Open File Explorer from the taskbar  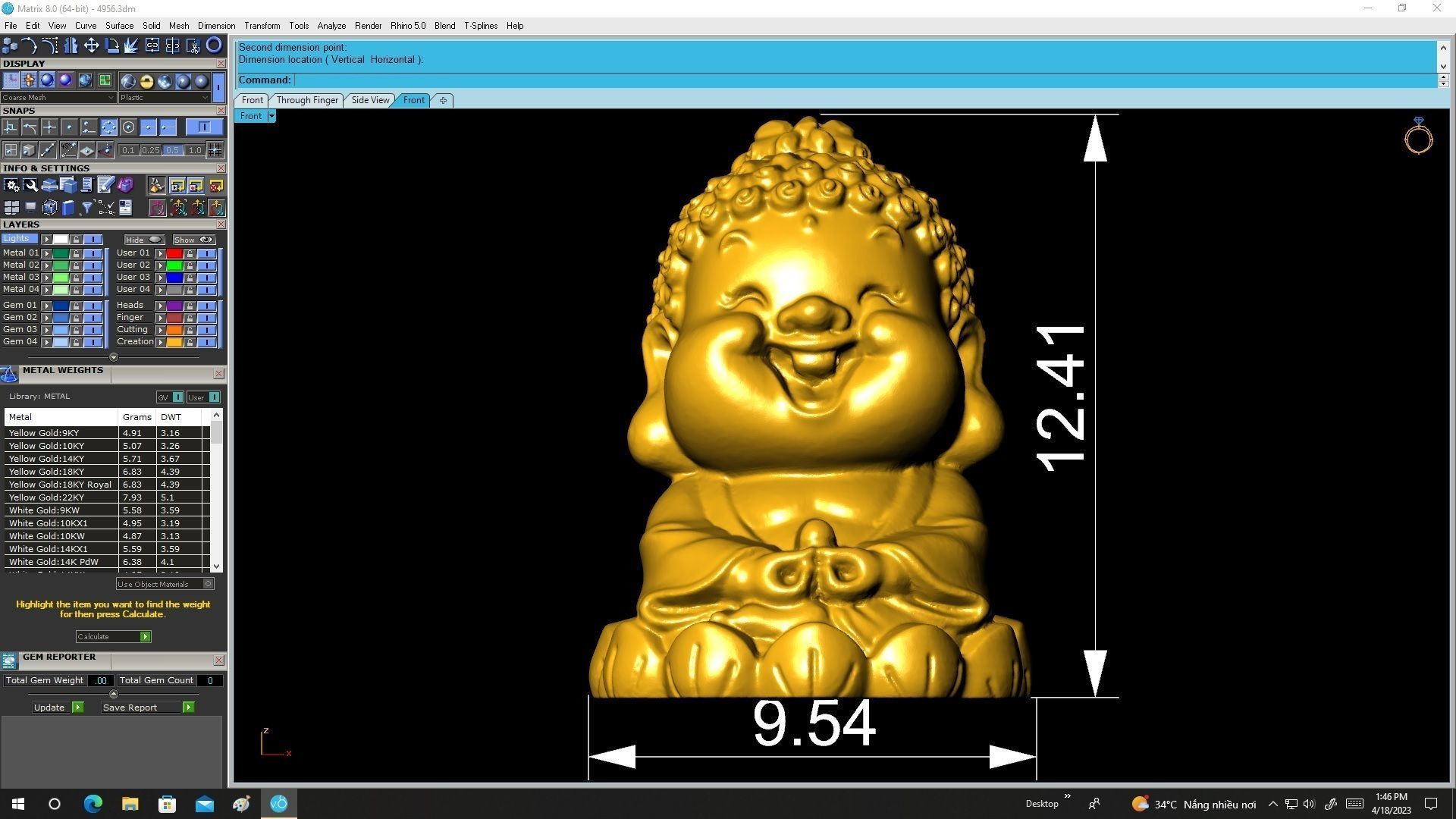click(x=130, y=804)
